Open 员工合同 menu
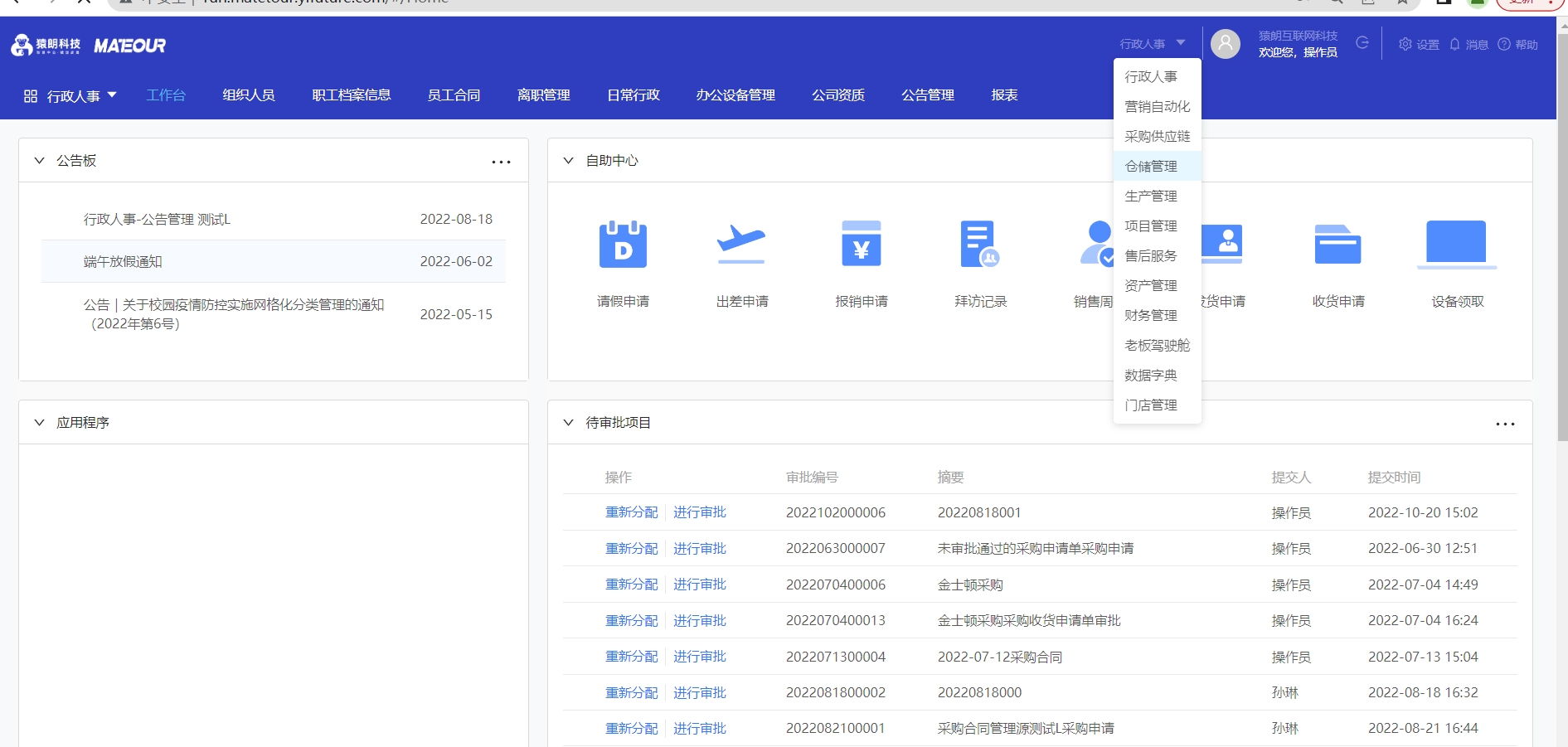 pos(454,95)
